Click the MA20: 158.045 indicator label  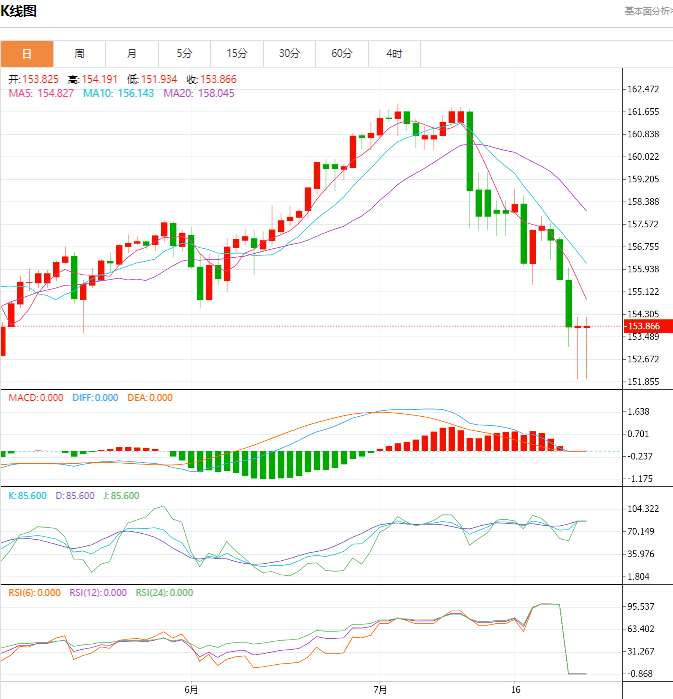pos(198,93)
